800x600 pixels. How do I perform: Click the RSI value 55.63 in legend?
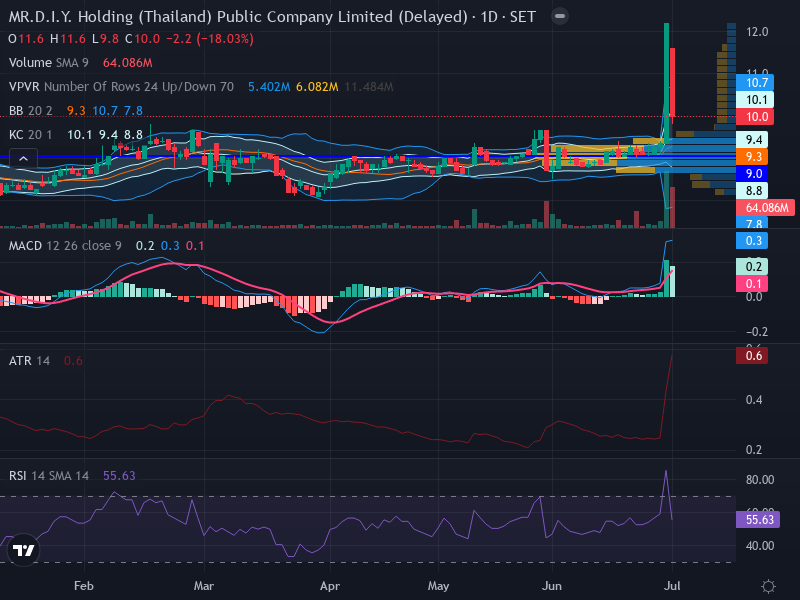click(119, 476)
